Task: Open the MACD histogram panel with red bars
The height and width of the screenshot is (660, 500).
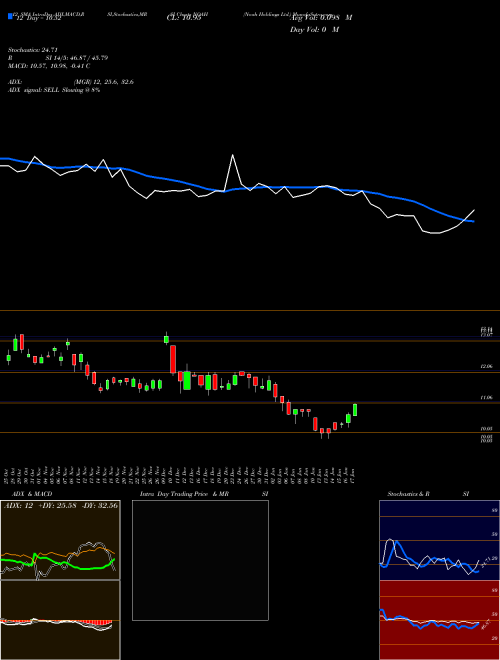Action: coord(60,620)
